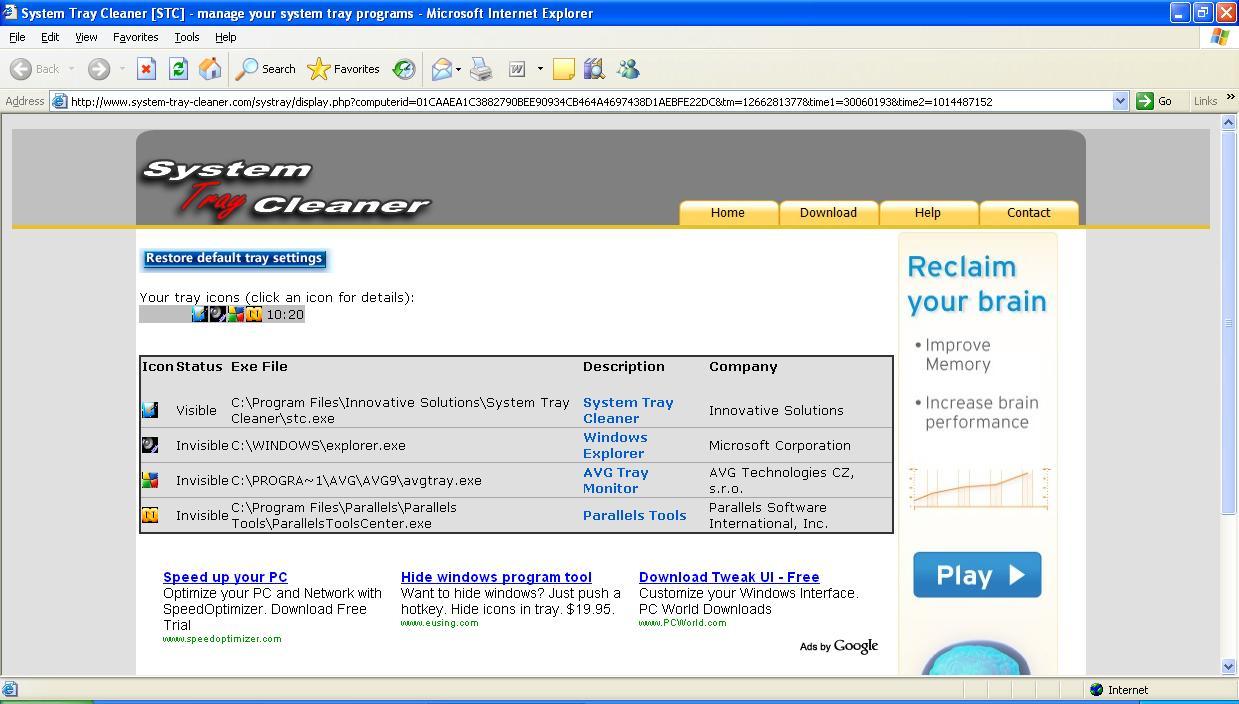Screen dimensions: 1239x704
Task: Click the Edit with Word icon
Action: 517,68
